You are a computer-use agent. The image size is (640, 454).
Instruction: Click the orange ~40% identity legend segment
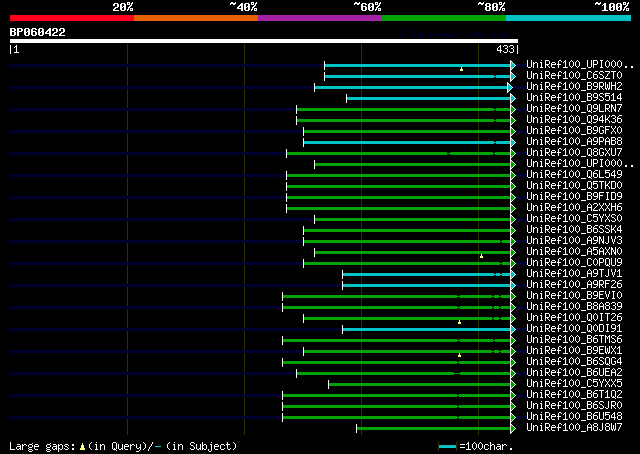tap(196, 18)
